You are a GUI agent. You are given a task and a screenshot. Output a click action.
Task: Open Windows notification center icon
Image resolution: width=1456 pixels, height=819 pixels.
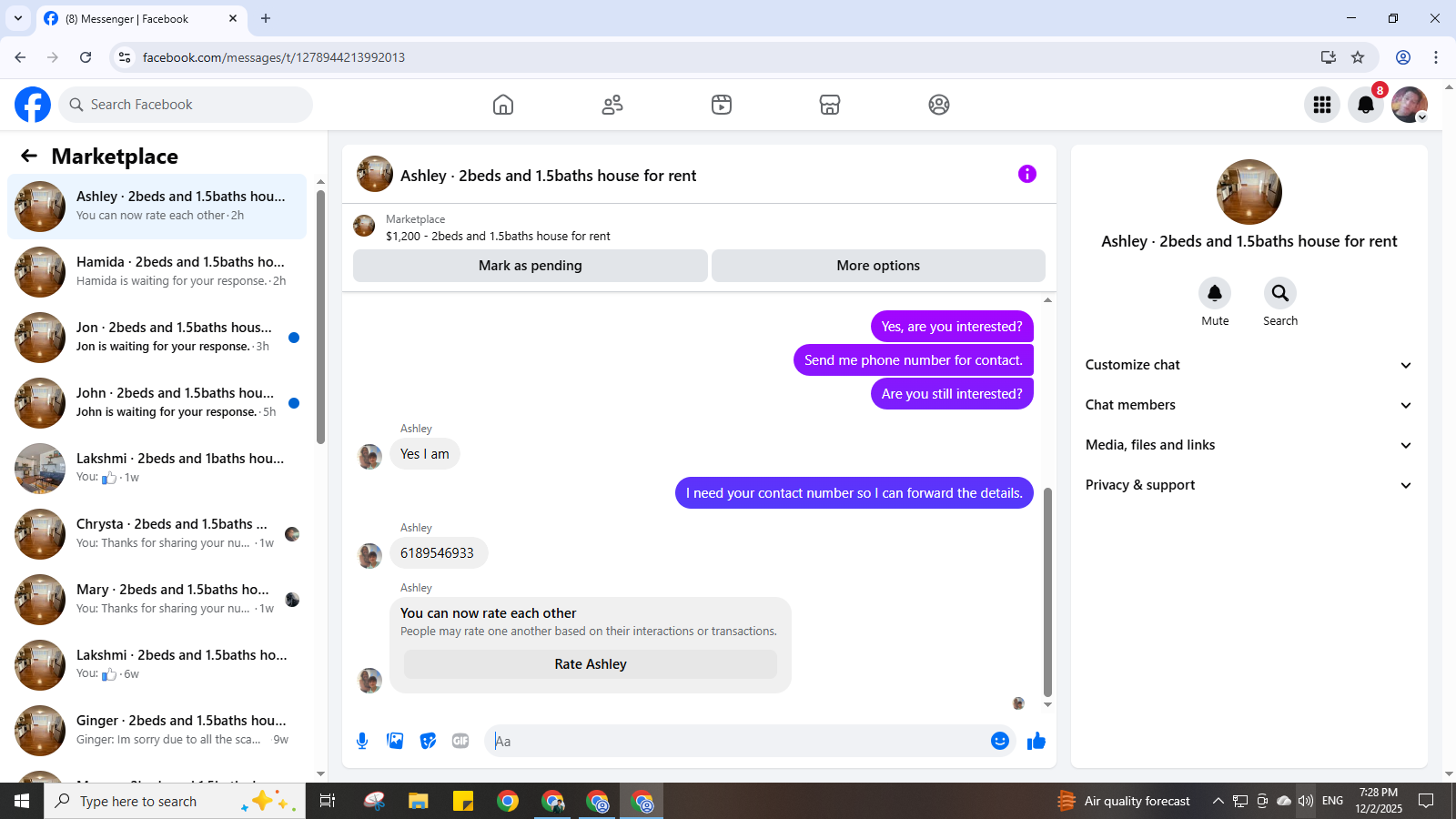pos(1426,801)
